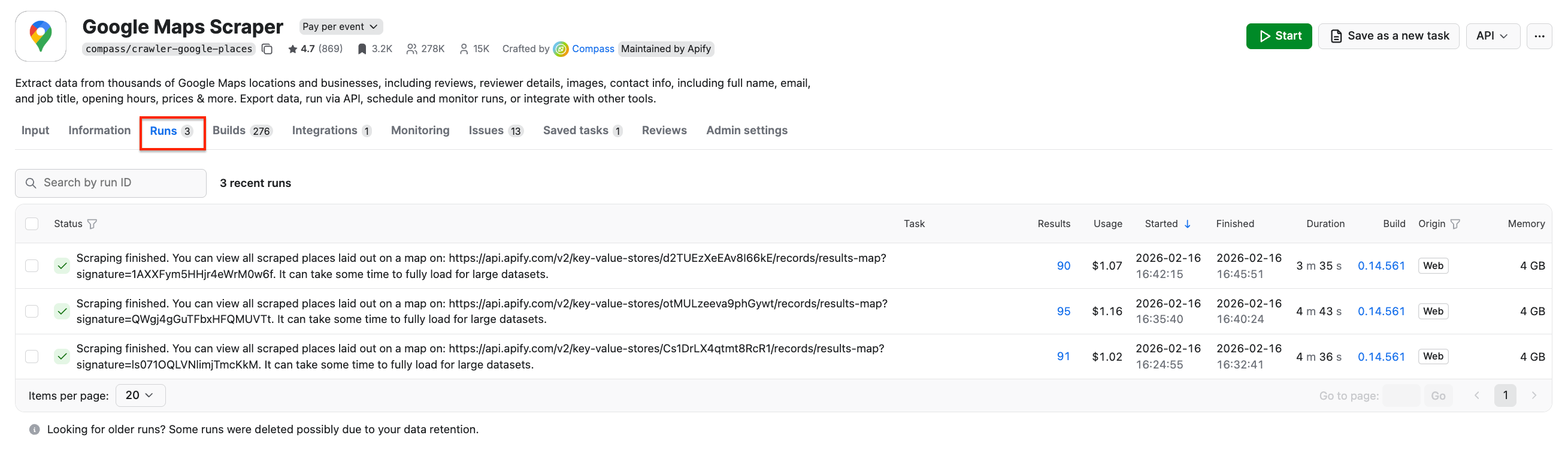Click the duration 3 m 35 s cell
Viewport: 1568px width, 453px height.
(1318, 266)
